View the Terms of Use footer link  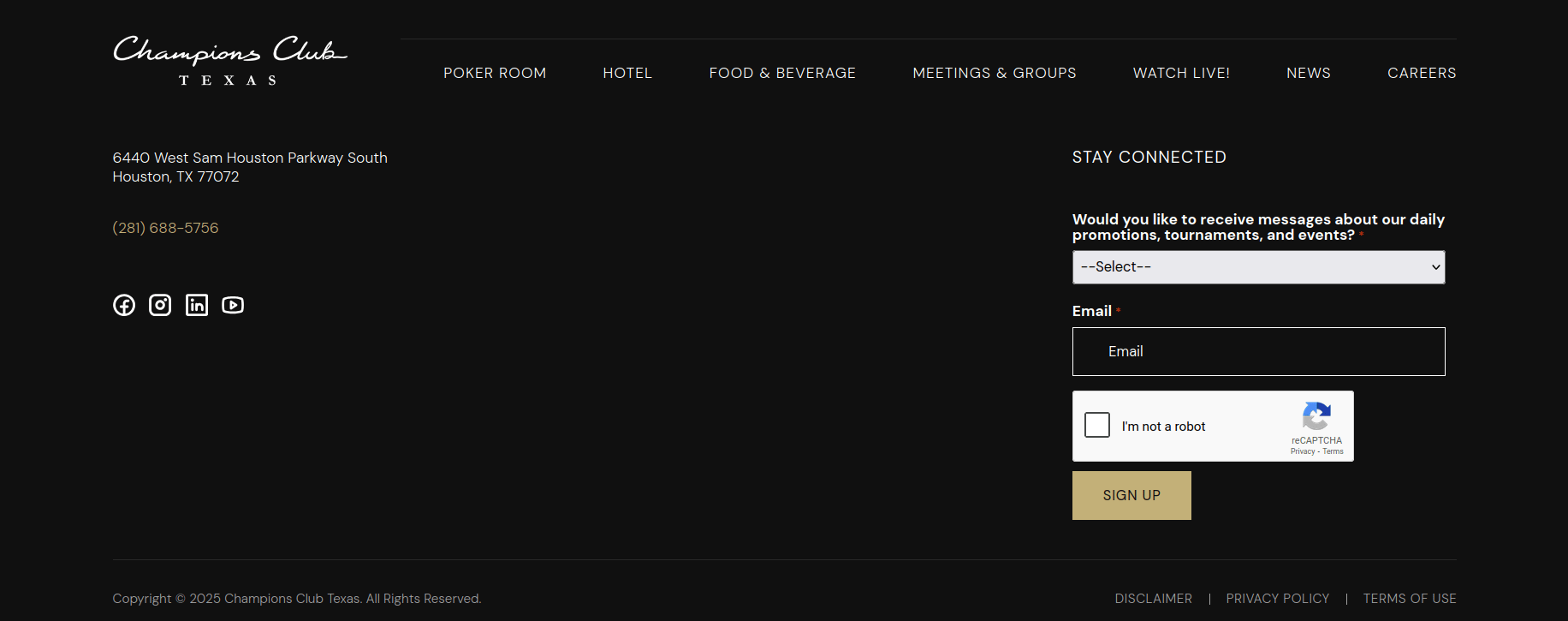click(x=1410, y=599)
